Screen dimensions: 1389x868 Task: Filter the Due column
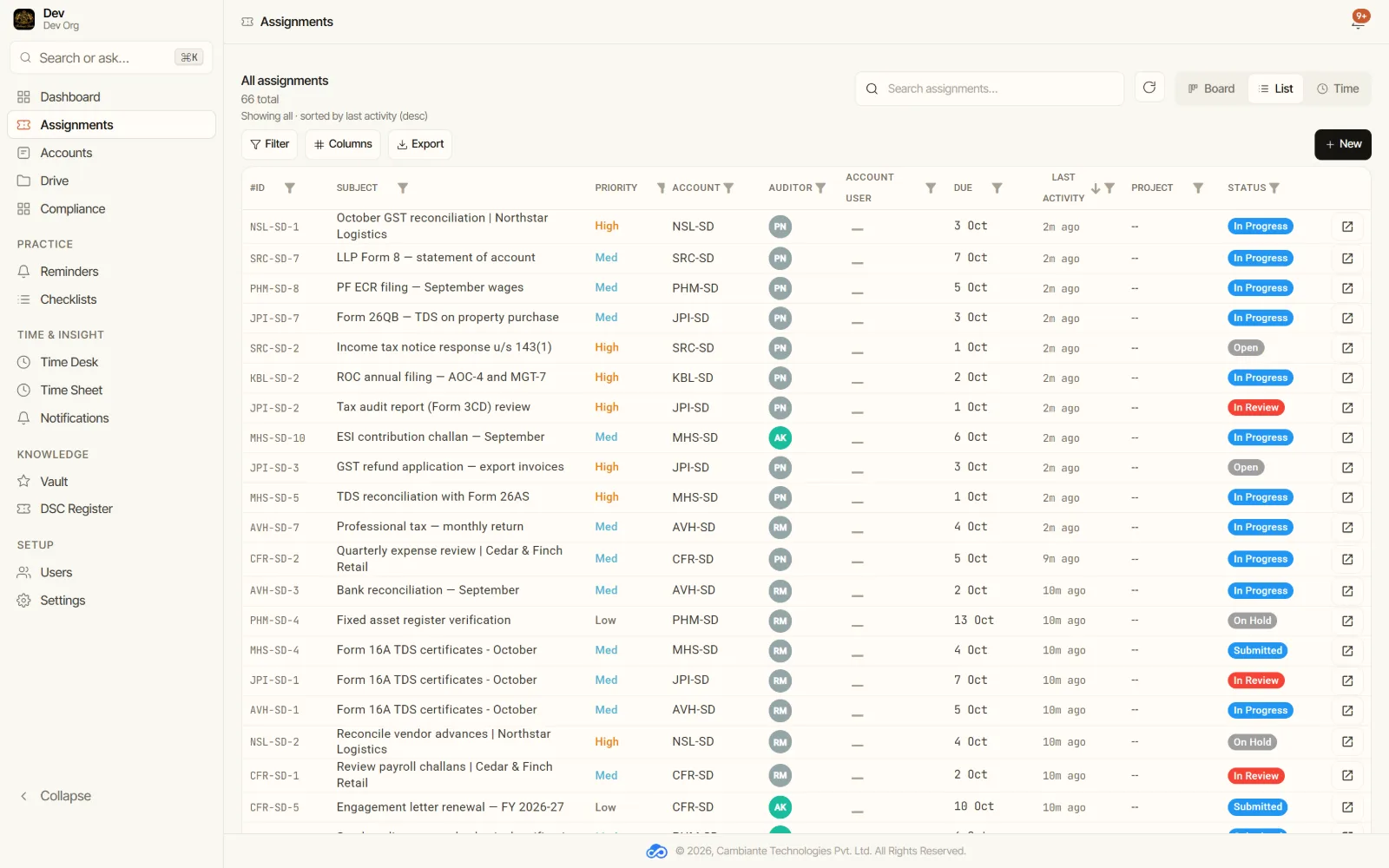click(x=997, y=187)
